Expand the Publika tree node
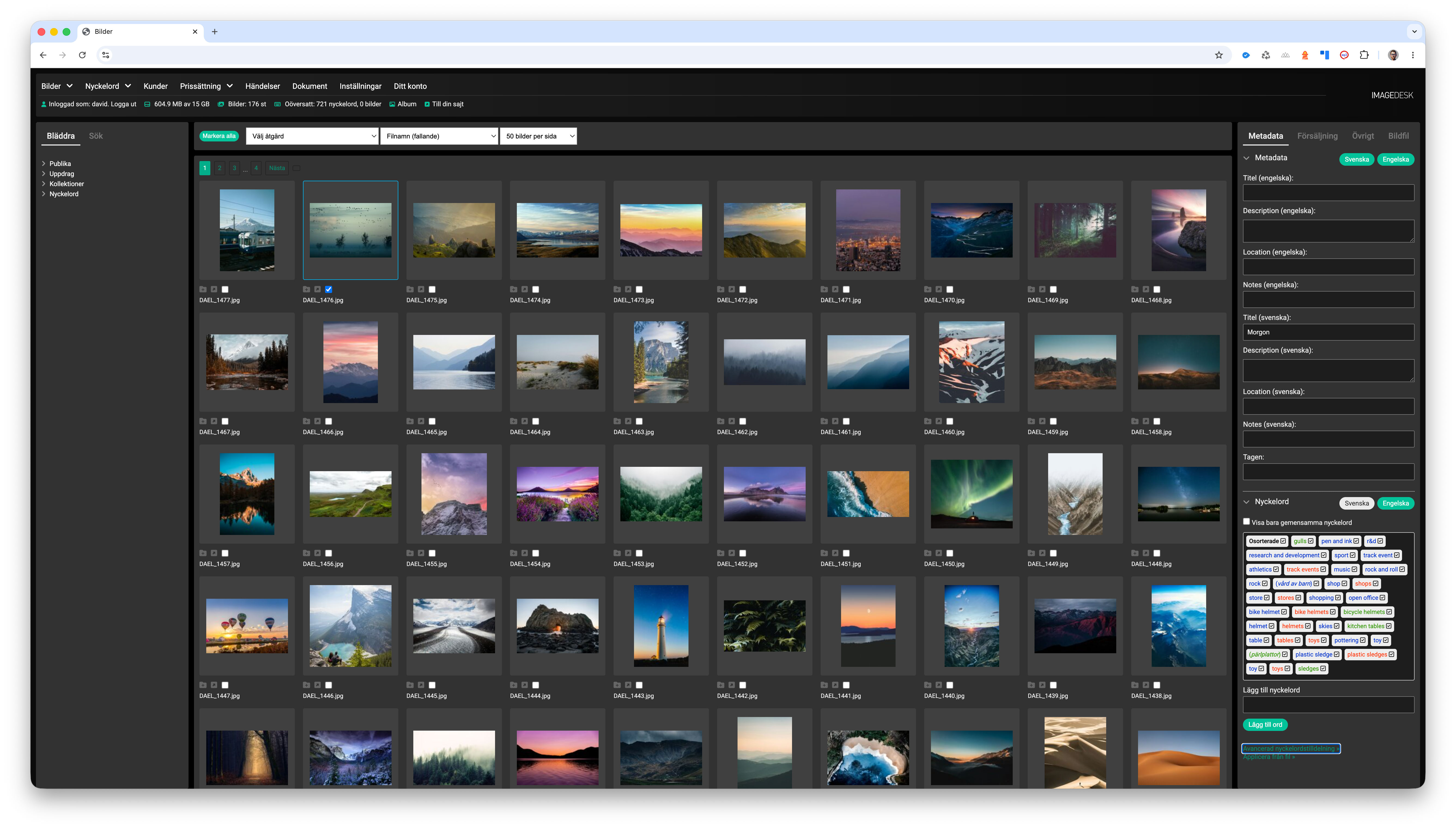The height and width of the screenshot is (829, 1456). [44, 164]
